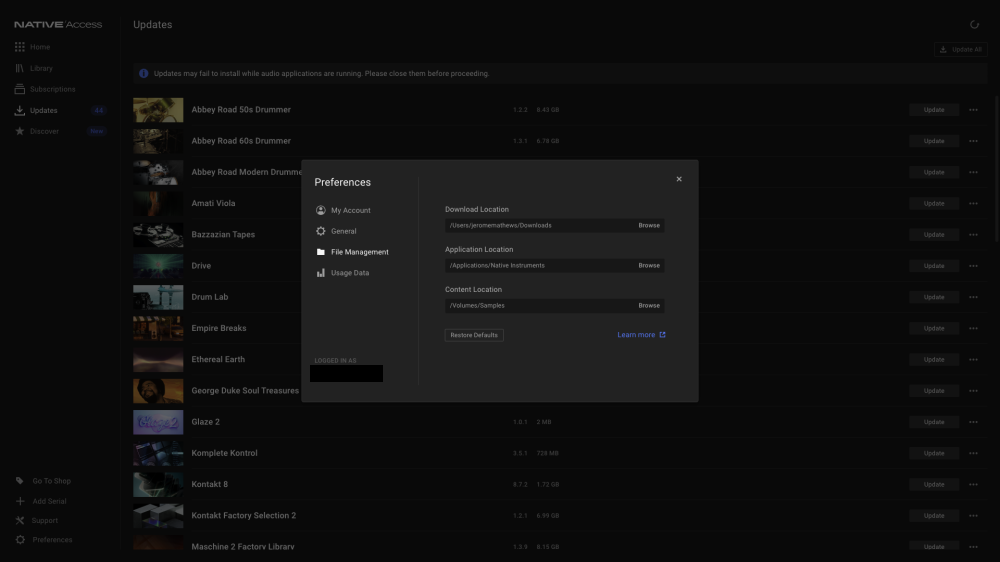Browse for Content Location folder
1000x562 pixels.
click(649, 306)
